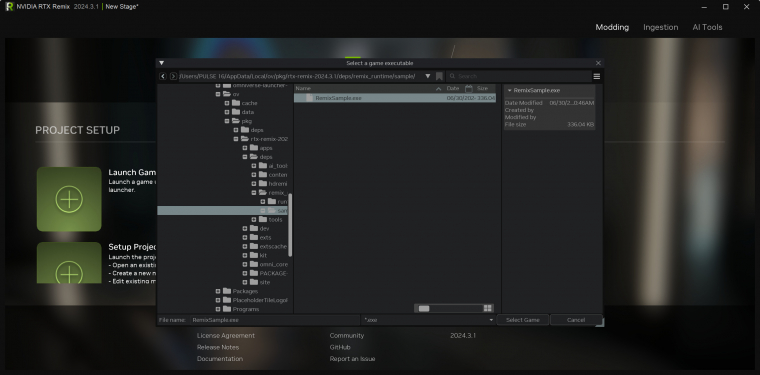The image size is (760, 375).
Task: Toggle grid view icon in file list
Action: 488,309
